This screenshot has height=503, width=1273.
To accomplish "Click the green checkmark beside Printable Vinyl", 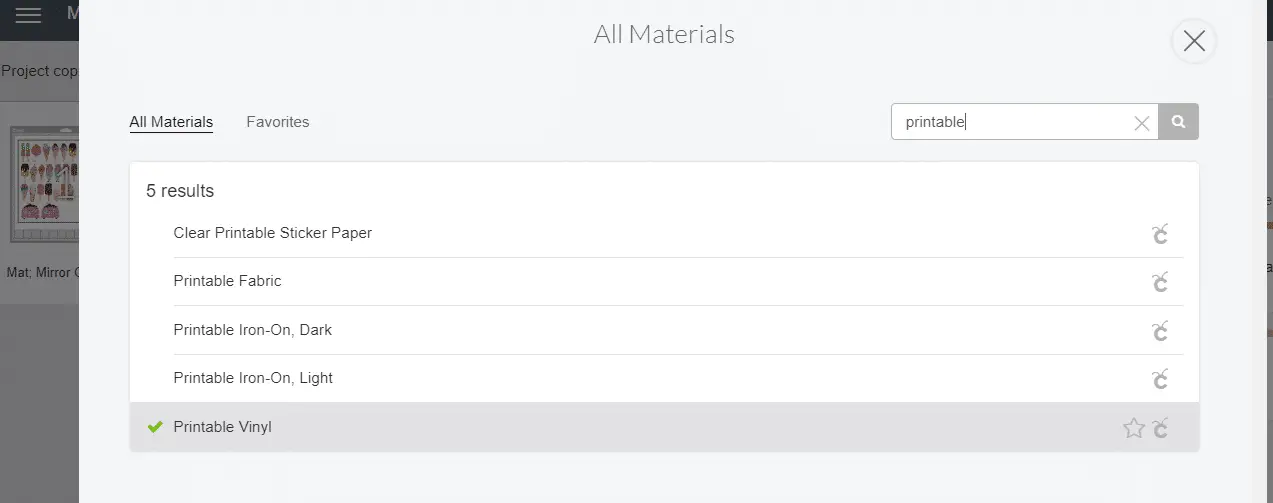I will 155,427.
